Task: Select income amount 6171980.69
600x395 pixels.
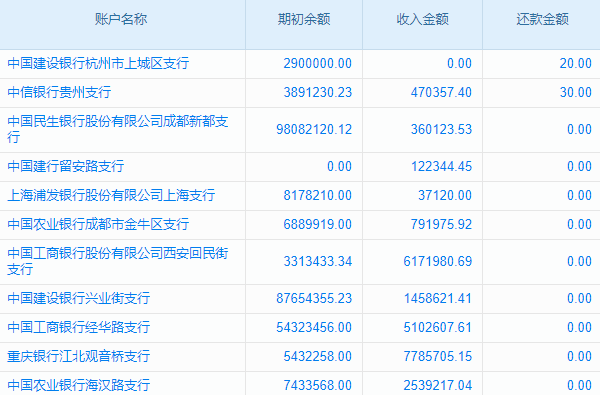Action: coord(438,261)
